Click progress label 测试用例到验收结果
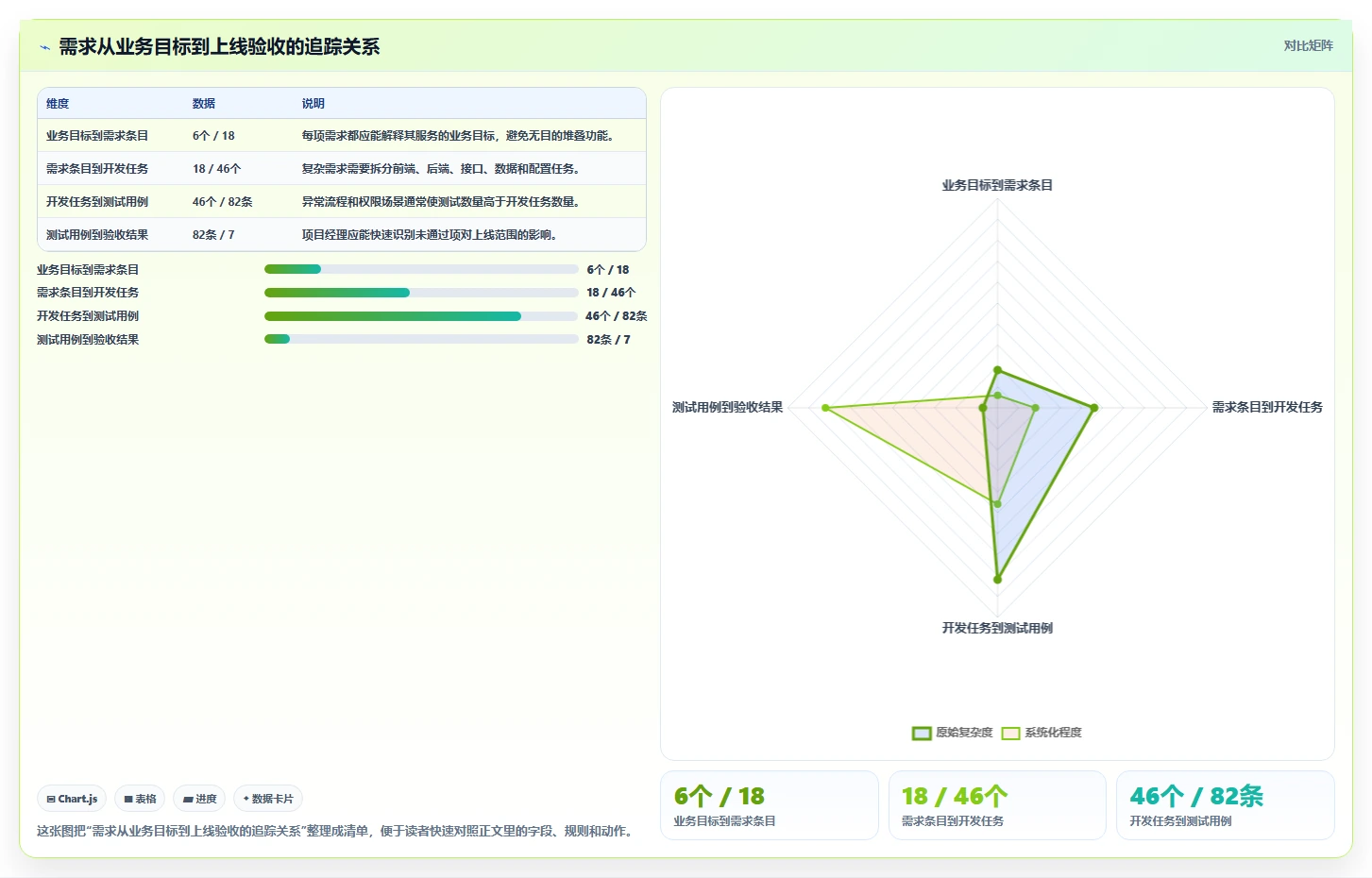Image resolution: width=1372 pixels, height=878 pixels. [88, 340]
